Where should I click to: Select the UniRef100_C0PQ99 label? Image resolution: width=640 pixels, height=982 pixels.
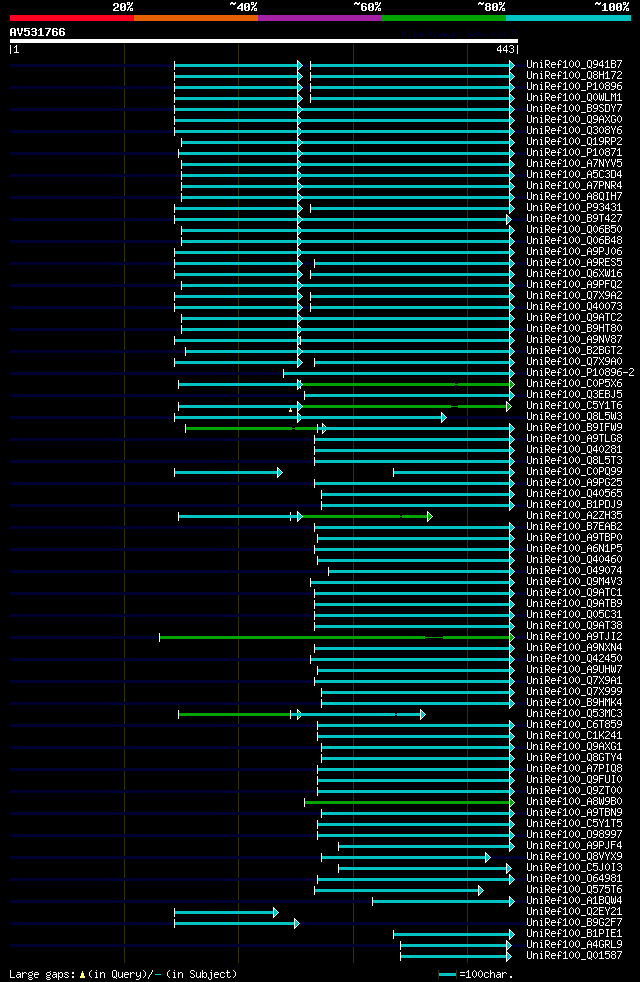(x=574, y=472)
